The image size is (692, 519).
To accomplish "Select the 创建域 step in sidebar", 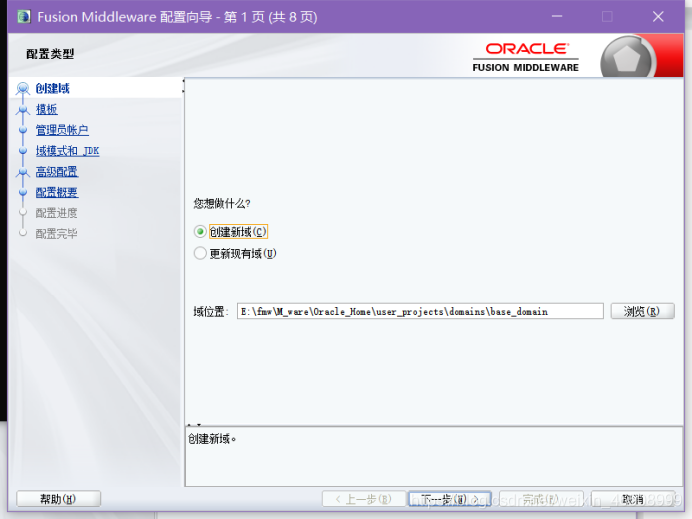I will tap(53, 88).
